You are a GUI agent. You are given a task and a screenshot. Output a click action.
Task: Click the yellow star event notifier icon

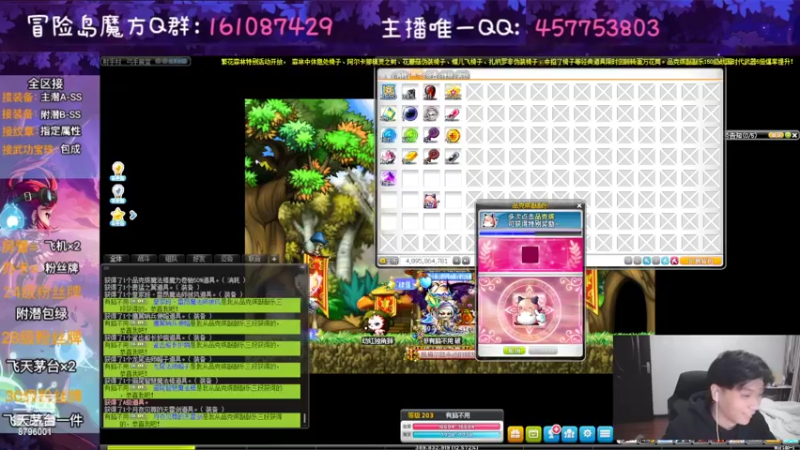pyautogui.click(x=118, y=216)
